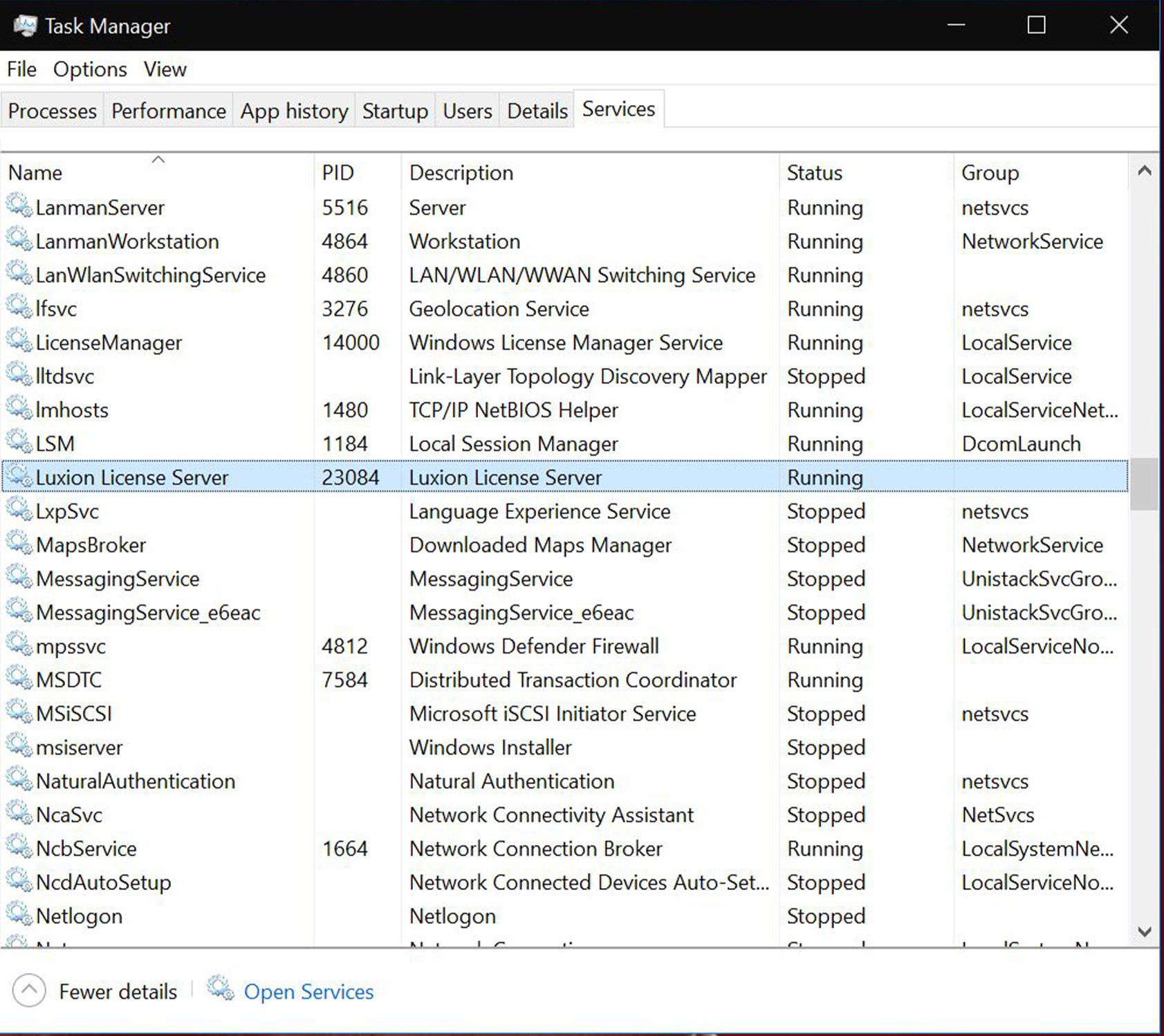1164x1036 pixels.
Task: Click the Task Manager app icon in title bar
Action: click(x=25, y=26)
